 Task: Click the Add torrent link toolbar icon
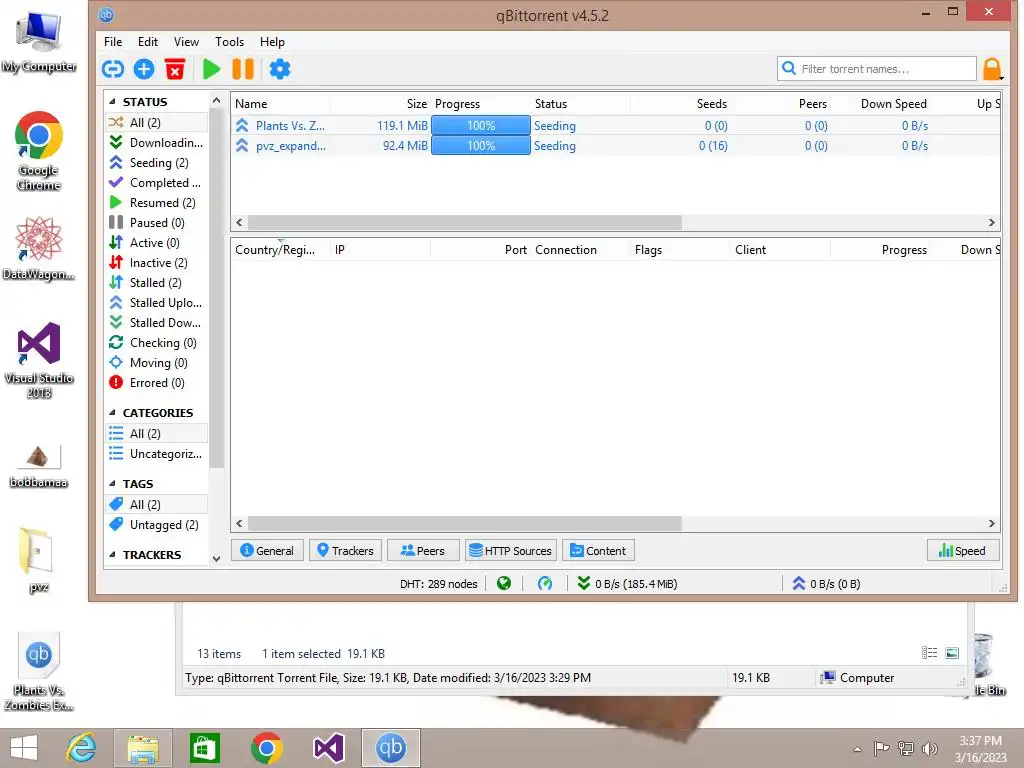[113, 69]
